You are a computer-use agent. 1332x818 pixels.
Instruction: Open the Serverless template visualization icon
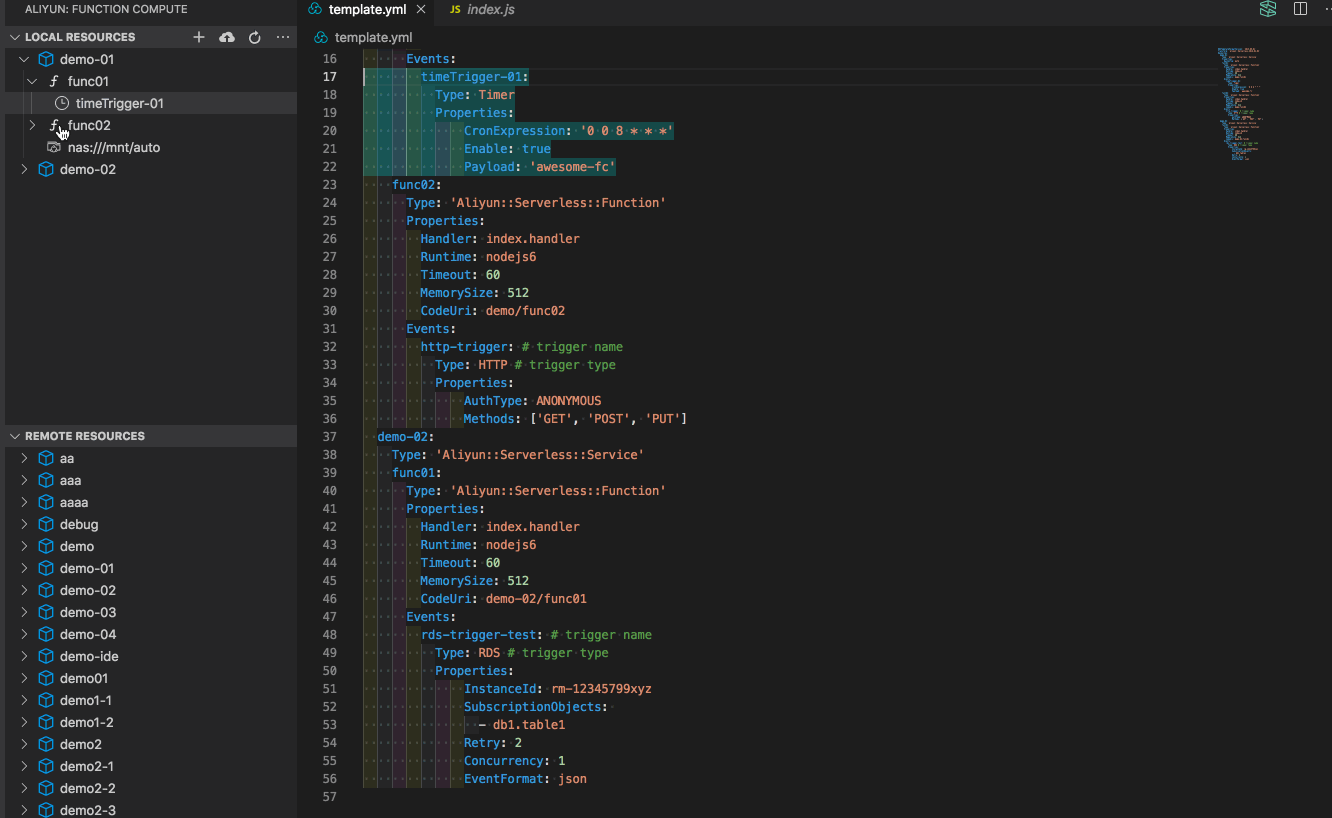tap(1268, 9)
